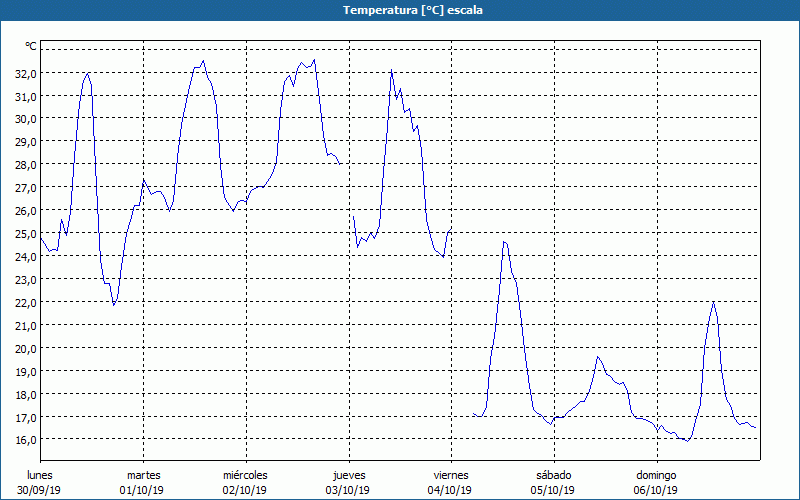Click the 27,0 value on temperature axis

pyautogui.click(x=26, y=188)
